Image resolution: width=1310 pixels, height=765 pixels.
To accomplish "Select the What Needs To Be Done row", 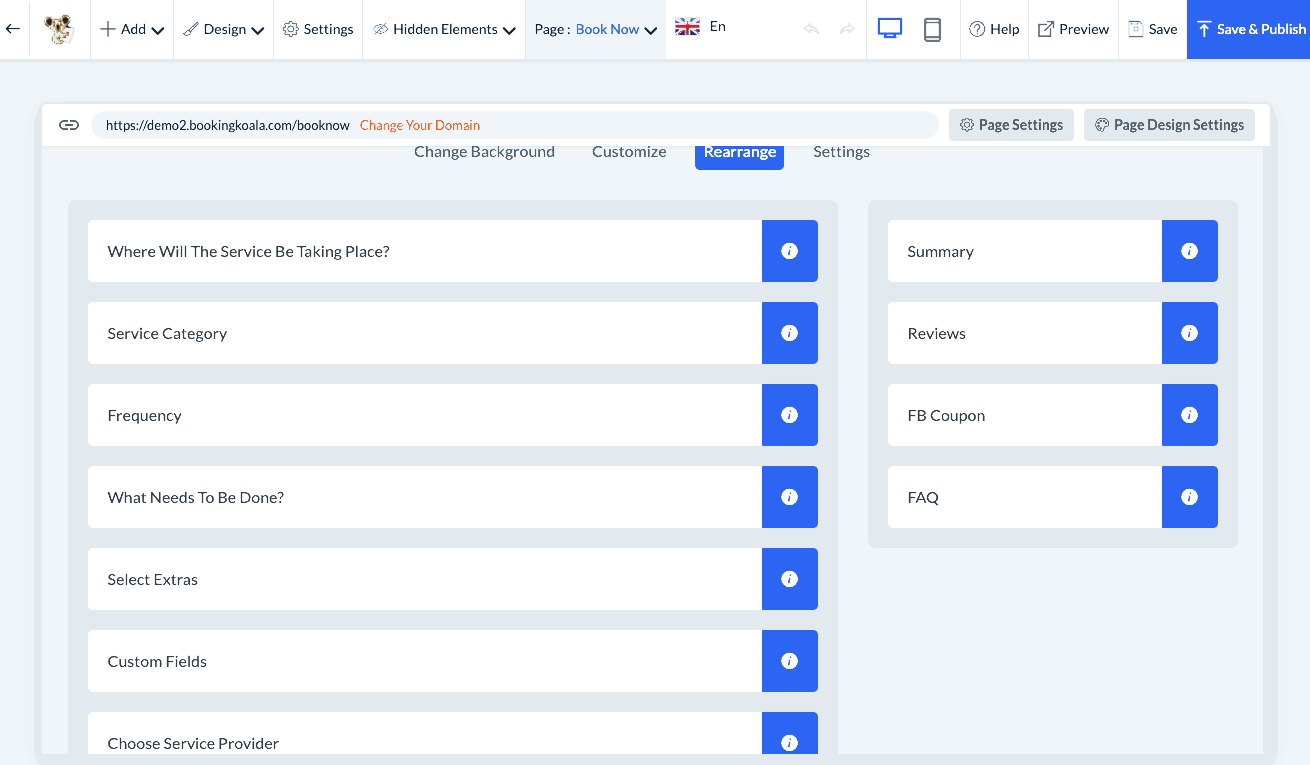I will (x=453, y=497).
